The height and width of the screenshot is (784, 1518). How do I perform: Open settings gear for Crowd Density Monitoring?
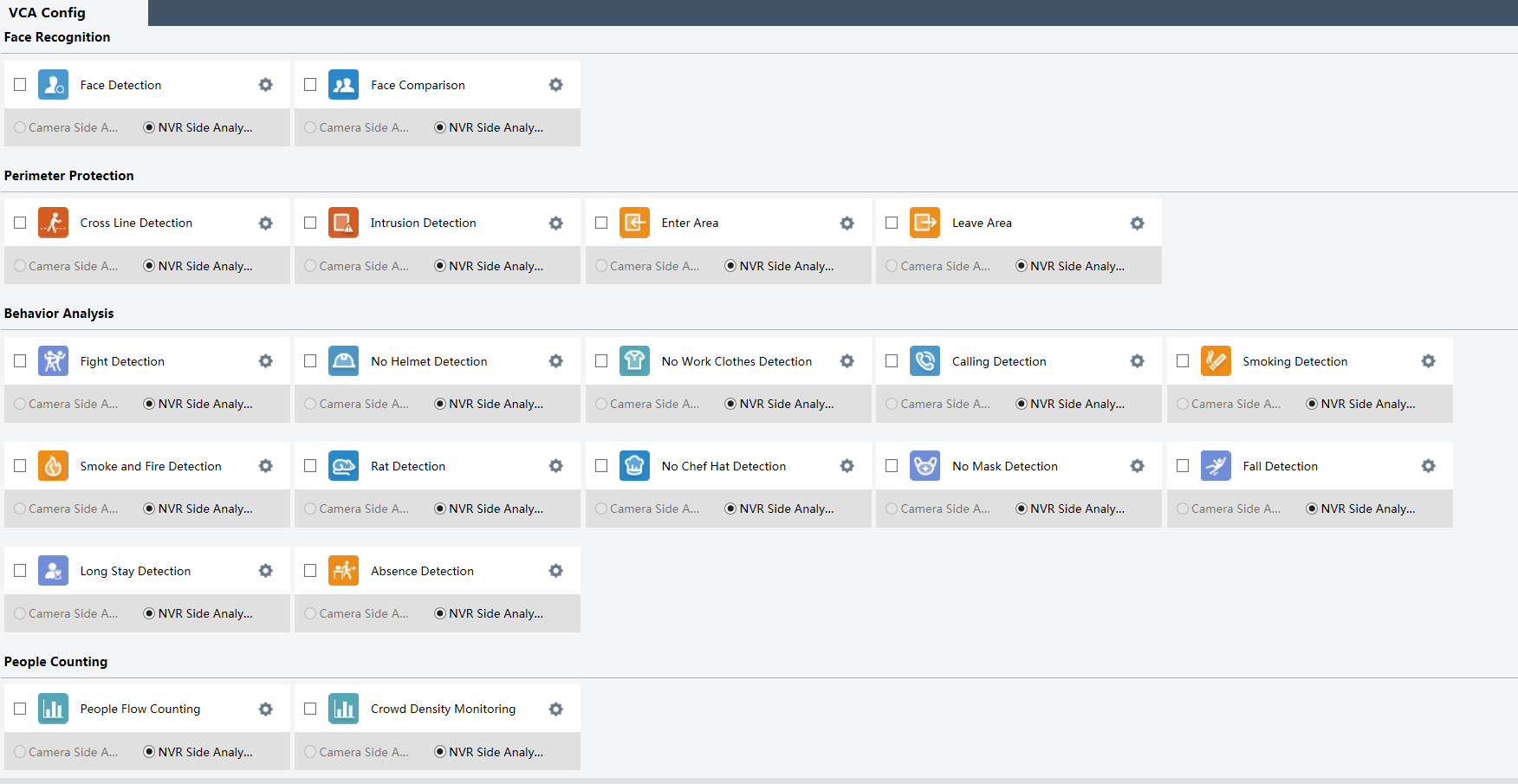click(556, 709)
